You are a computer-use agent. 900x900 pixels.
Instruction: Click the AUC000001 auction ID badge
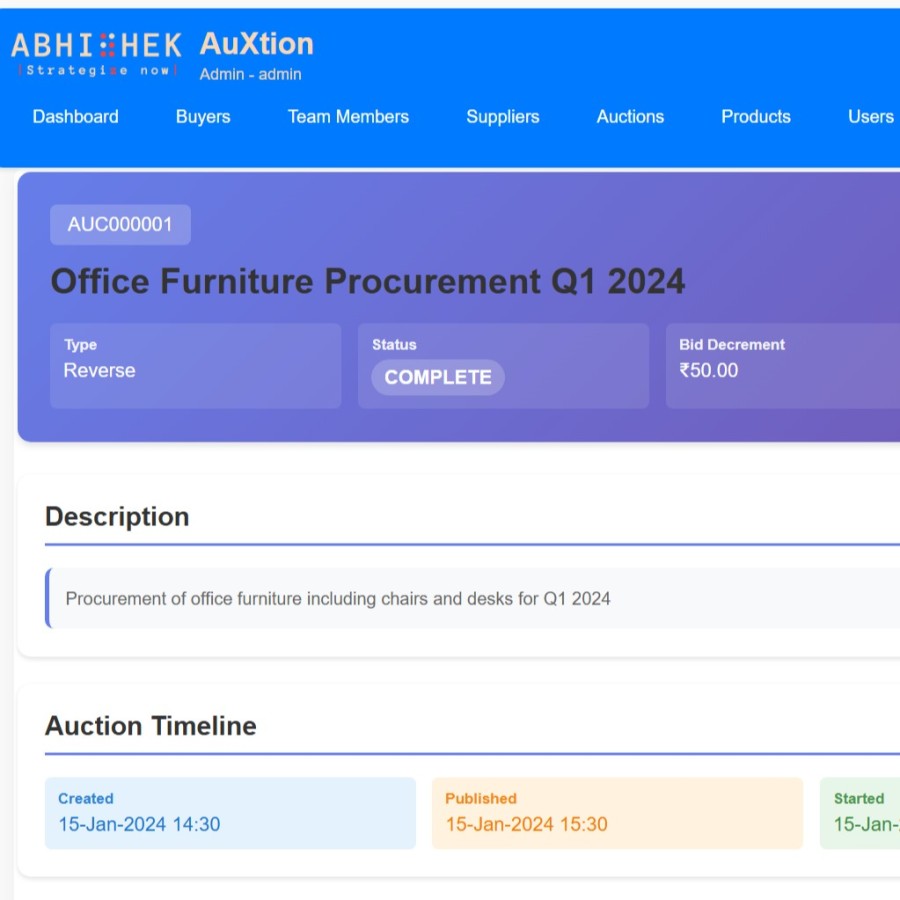pos(120,225)
